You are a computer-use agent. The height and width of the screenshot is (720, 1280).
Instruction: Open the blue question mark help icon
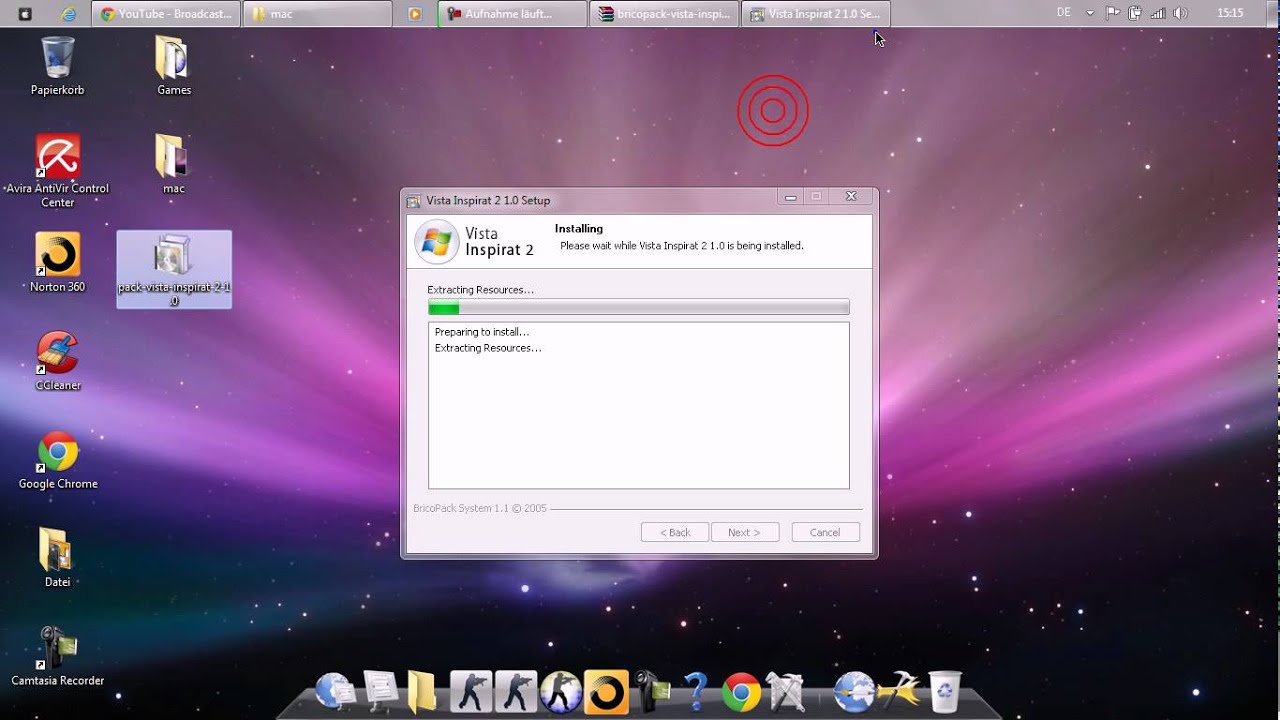[696, 691]
